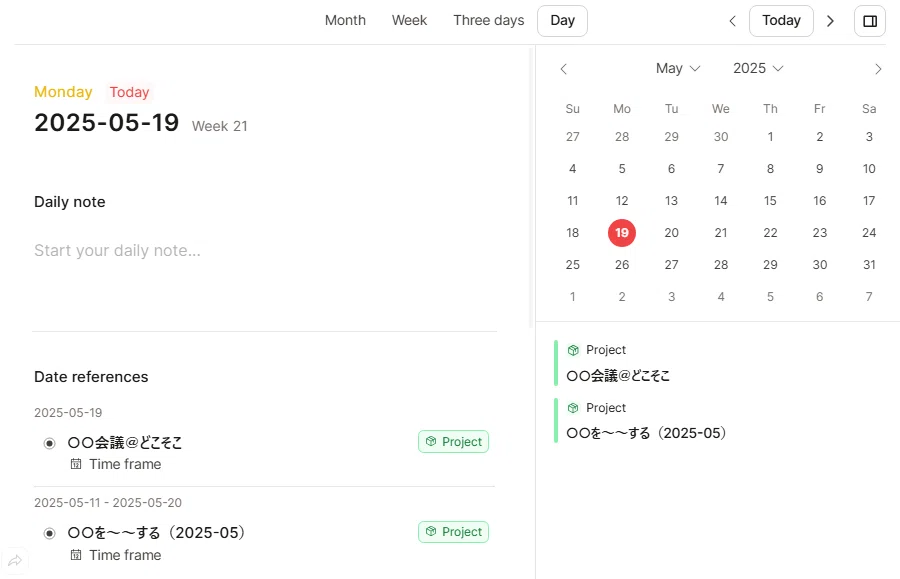Click calendar icon under 〇〇を〜〜する reference
The height and width of the screenshot is (579, 900).
[x=76, y=555]
